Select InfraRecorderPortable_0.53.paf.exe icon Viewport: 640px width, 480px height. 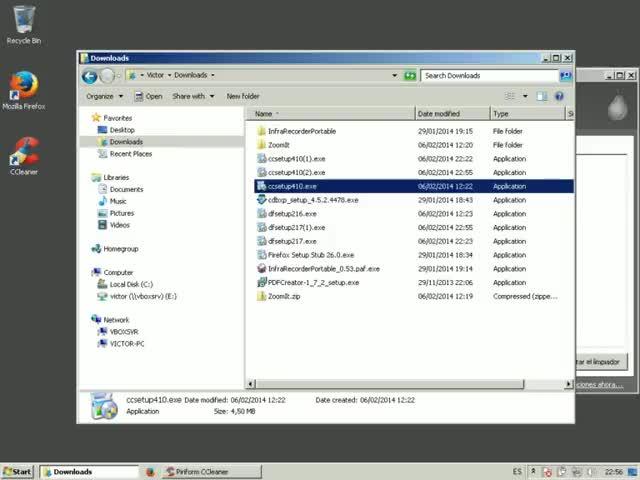point(262,269)
